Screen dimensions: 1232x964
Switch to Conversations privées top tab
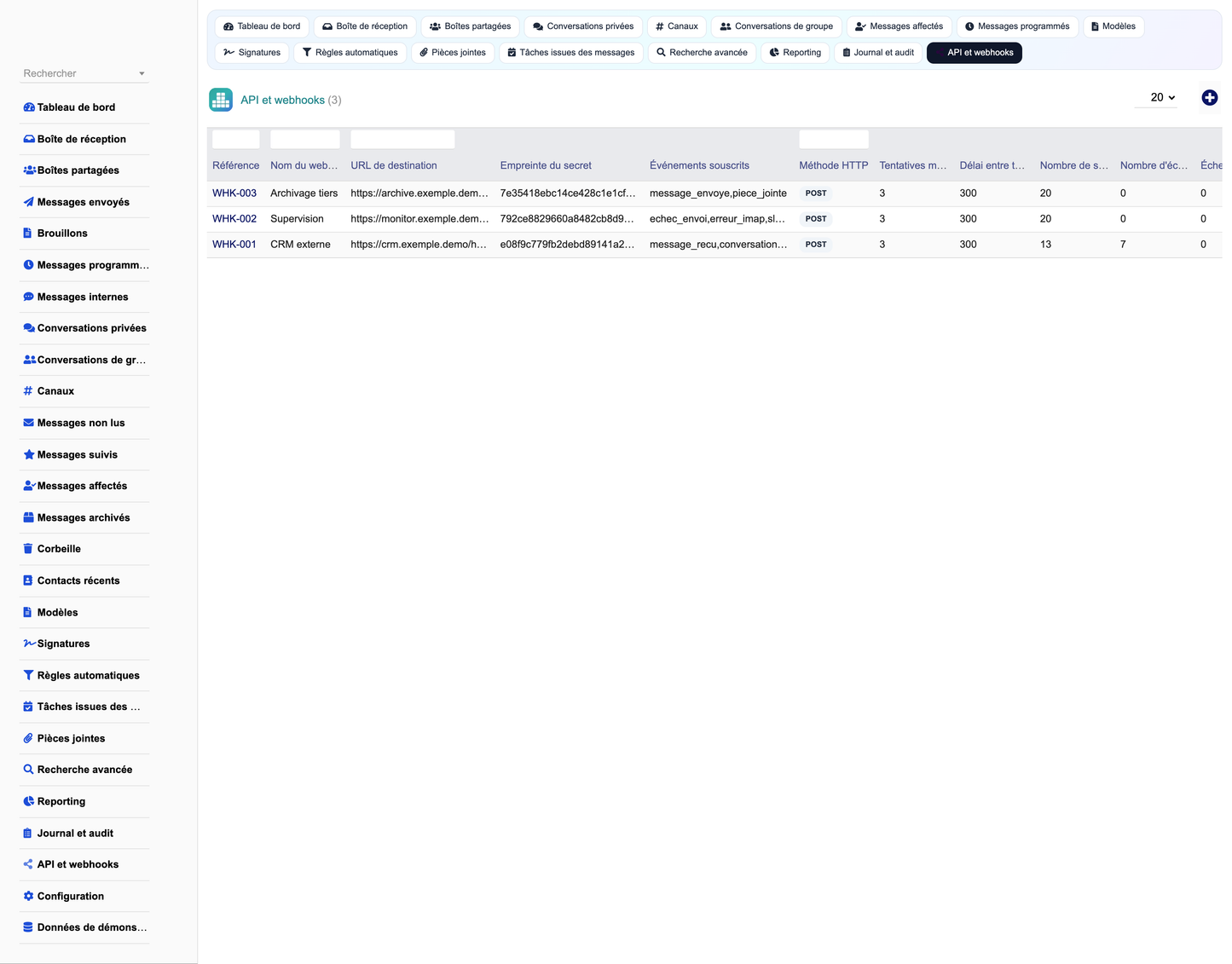pyautogui.click(x=583, y=26)
